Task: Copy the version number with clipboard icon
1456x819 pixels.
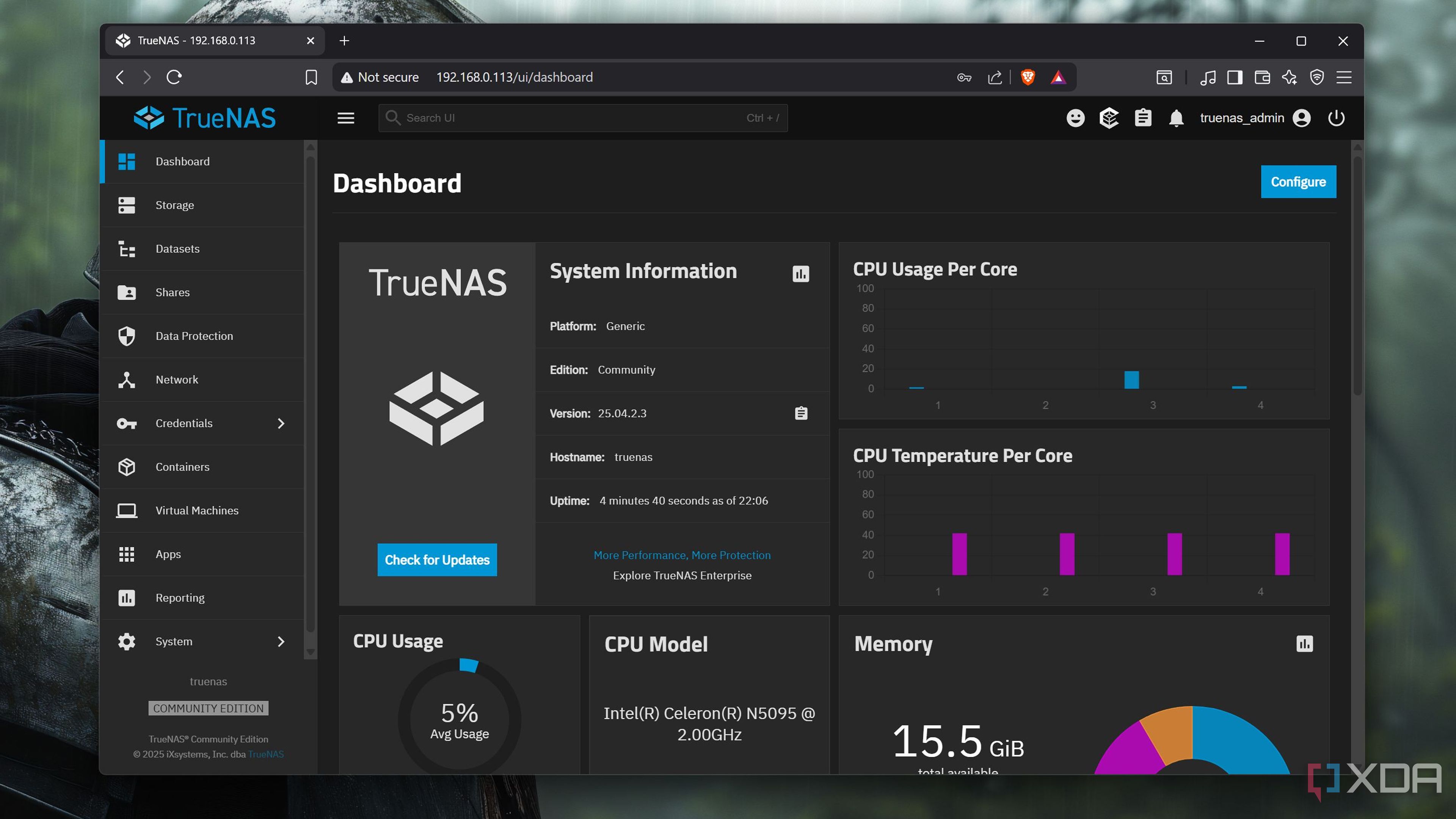Action: (801, 414)
